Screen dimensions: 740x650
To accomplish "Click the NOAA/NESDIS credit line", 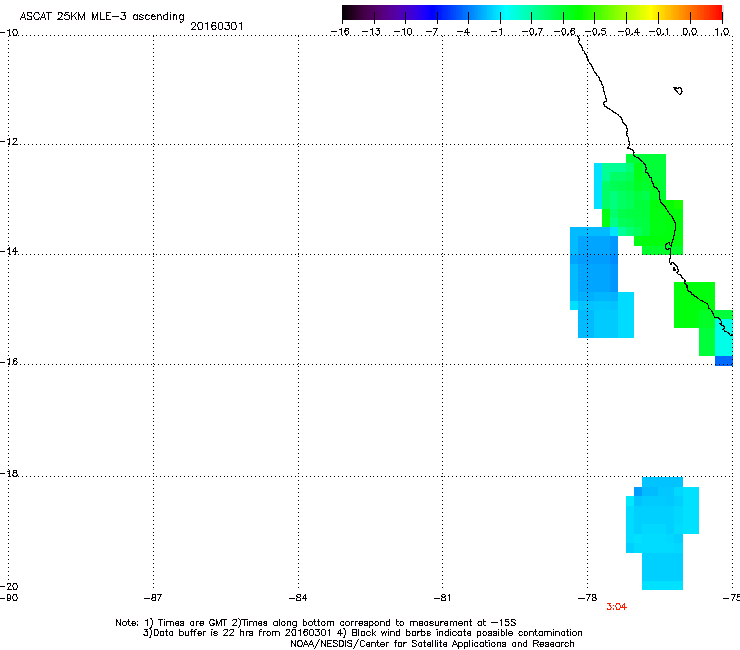I will click(432, 644).
